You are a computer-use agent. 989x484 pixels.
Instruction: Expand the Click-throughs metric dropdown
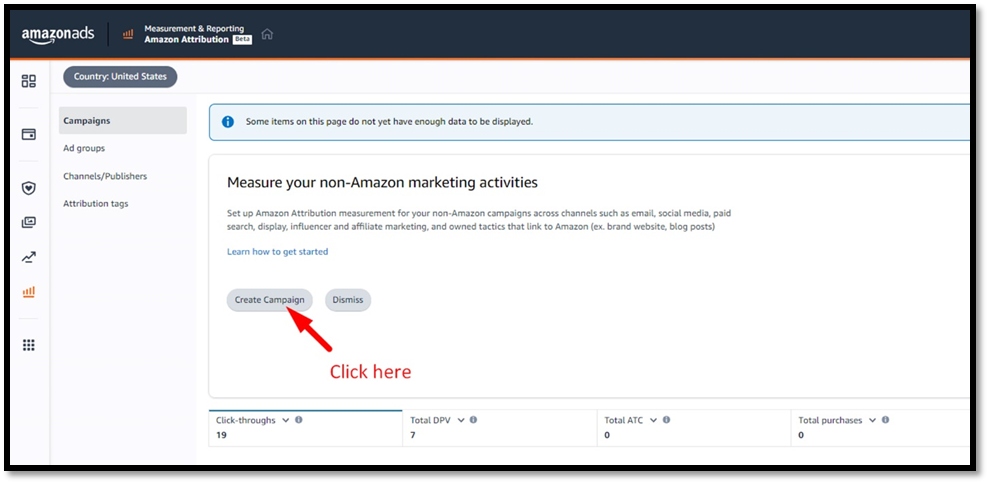pos(286,420)
